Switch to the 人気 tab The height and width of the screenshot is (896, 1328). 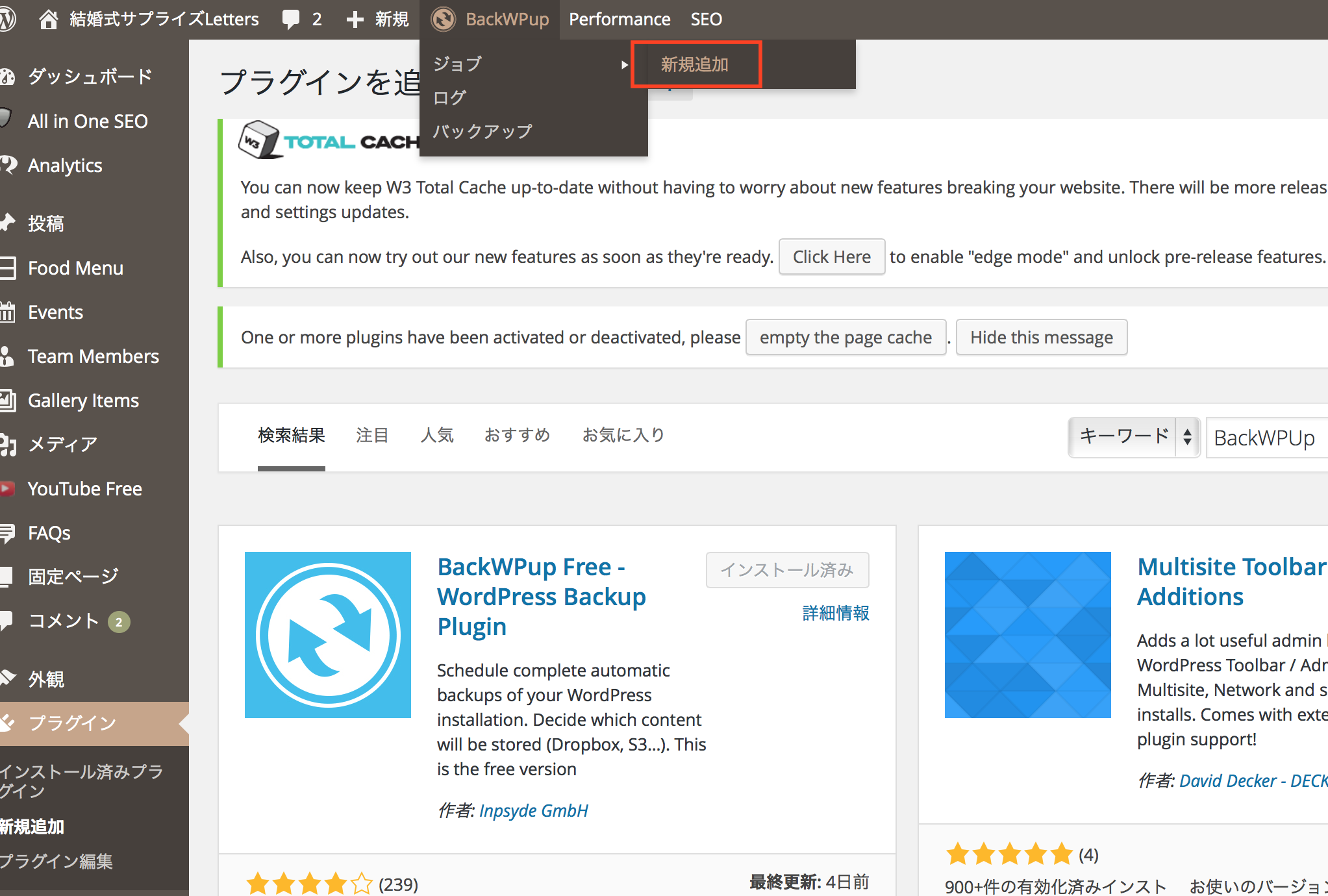437,435
